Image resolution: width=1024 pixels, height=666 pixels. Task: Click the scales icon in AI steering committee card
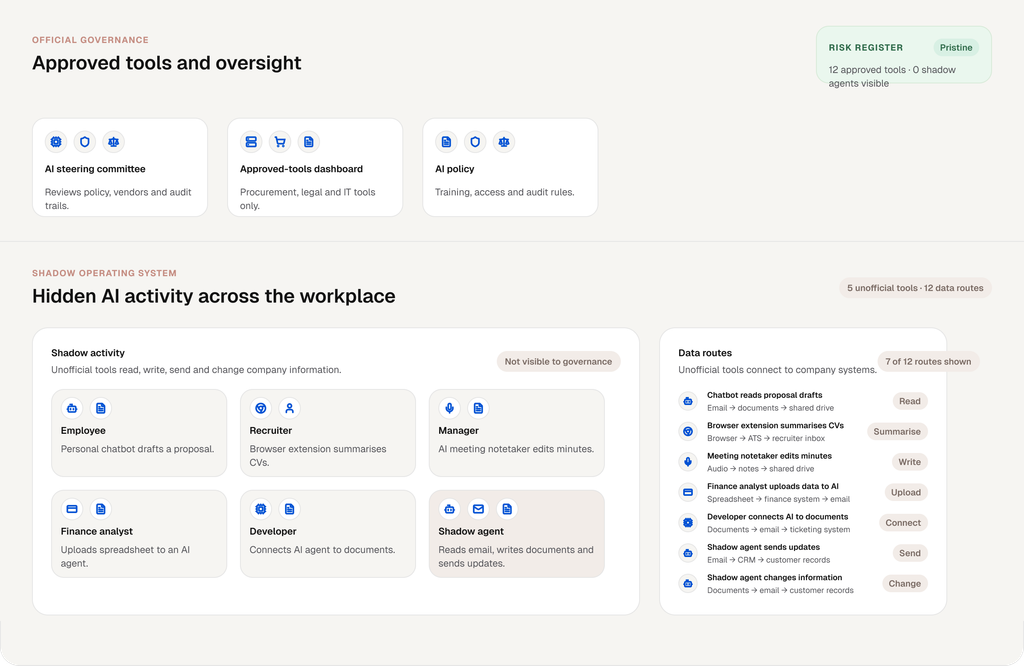(114, 142)
